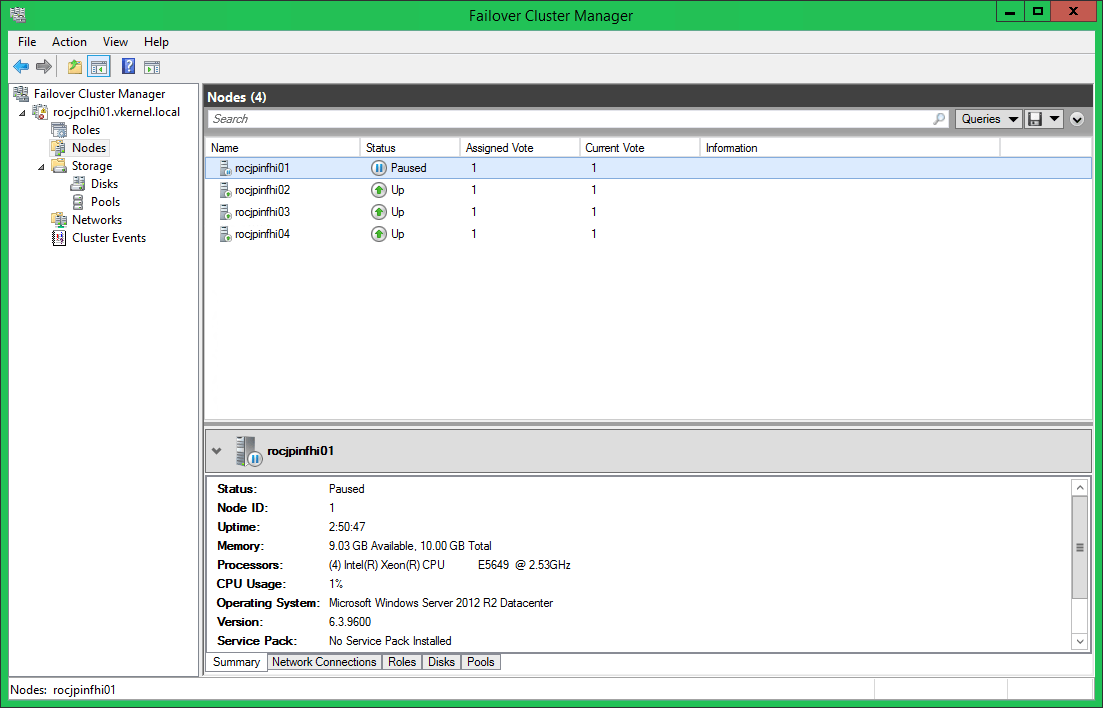Open Help via the blue question-mark icon
Image resolution: width=1103 pixels, height=708 pixels.
point(128,67)
